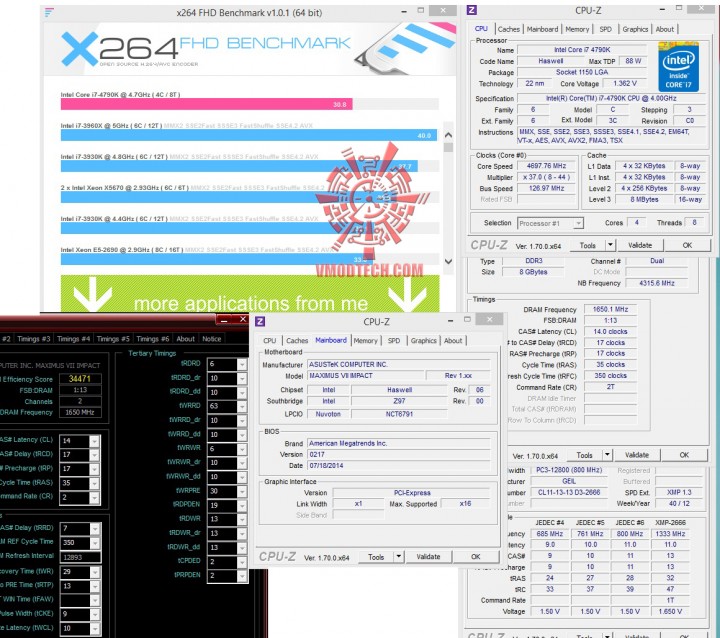The width and height of the screenshot is (720, 638).
Task: Expand the tWRWR timing dropdown
Action: pyautogui.click(x=242, y=449)
